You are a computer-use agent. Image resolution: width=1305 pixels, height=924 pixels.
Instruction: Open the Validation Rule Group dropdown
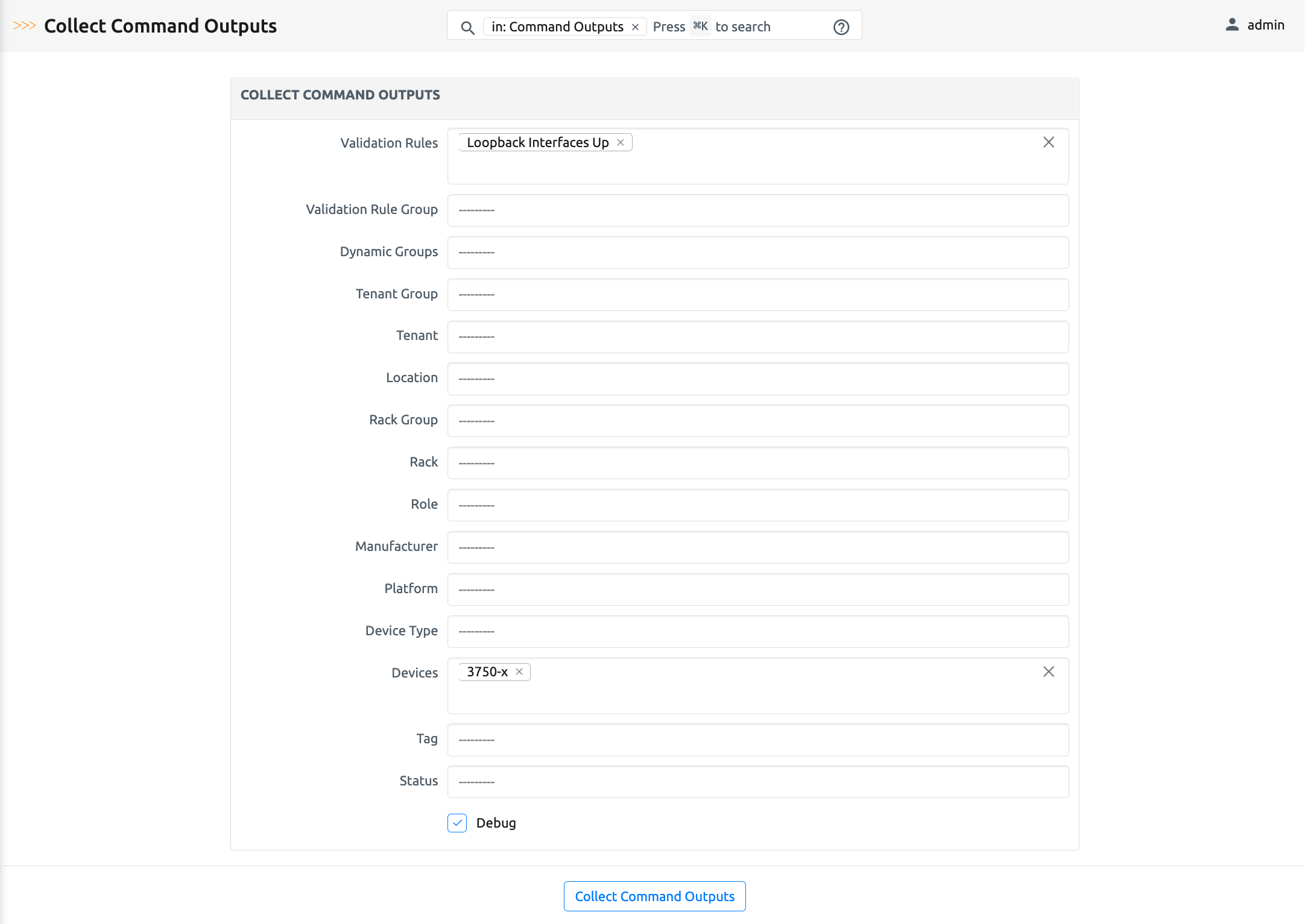coord(757,210)
